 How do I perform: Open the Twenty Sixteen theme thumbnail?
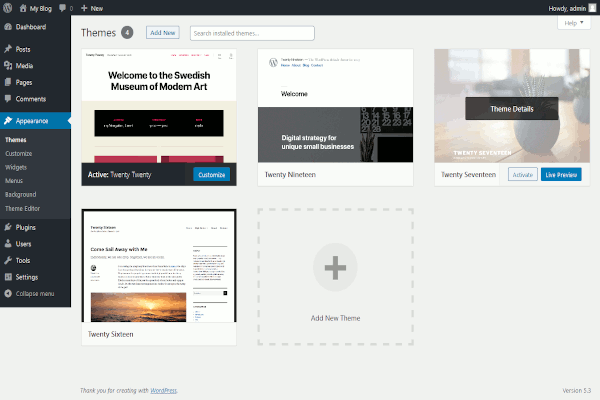159,266
